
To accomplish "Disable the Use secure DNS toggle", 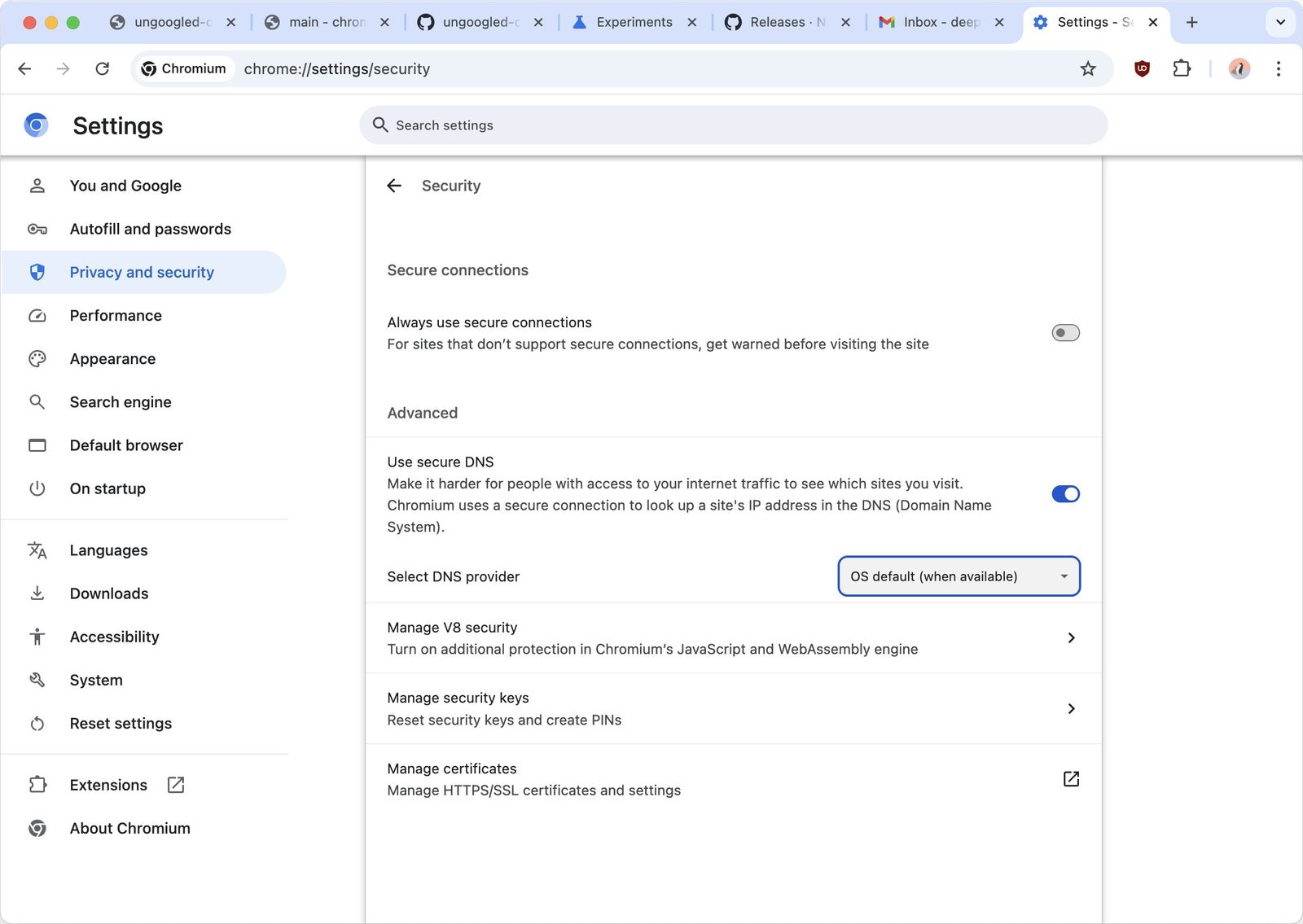I will coord(1065,493).
